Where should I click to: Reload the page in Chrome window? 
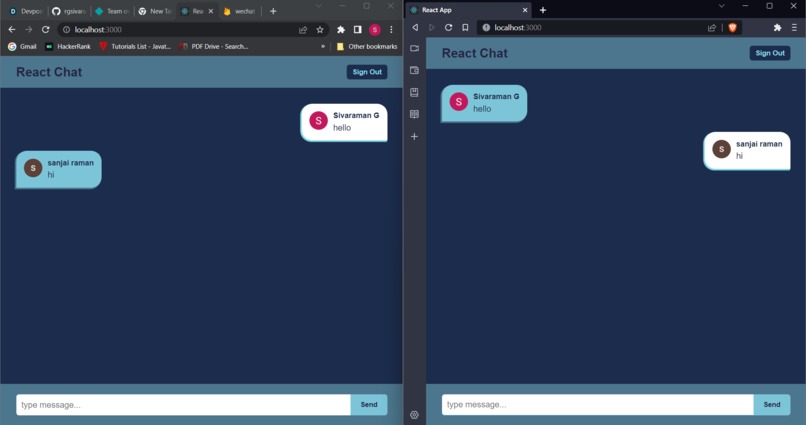pos(46,30)
